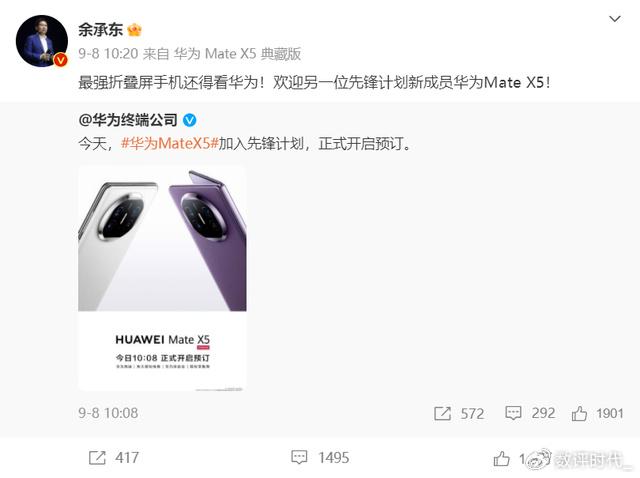The width and height of the screenshot is (640, 478).
Task: Open the @华为终端公司 account link
Action: 128,120
